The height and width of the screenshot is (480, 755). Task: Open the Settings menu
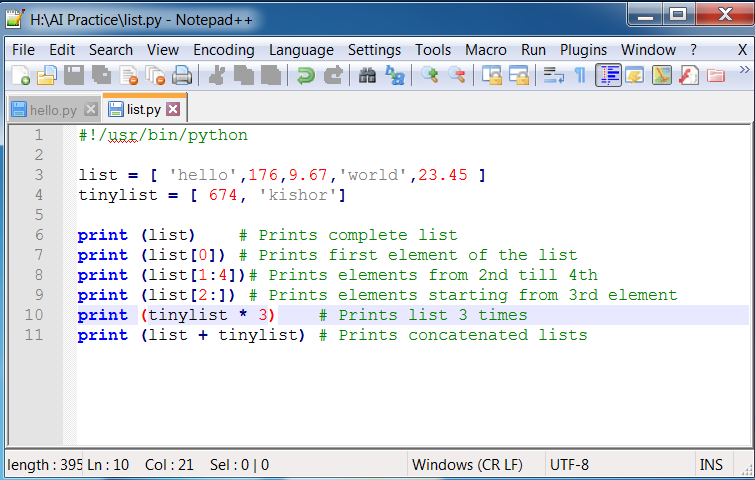coord(375,50)
